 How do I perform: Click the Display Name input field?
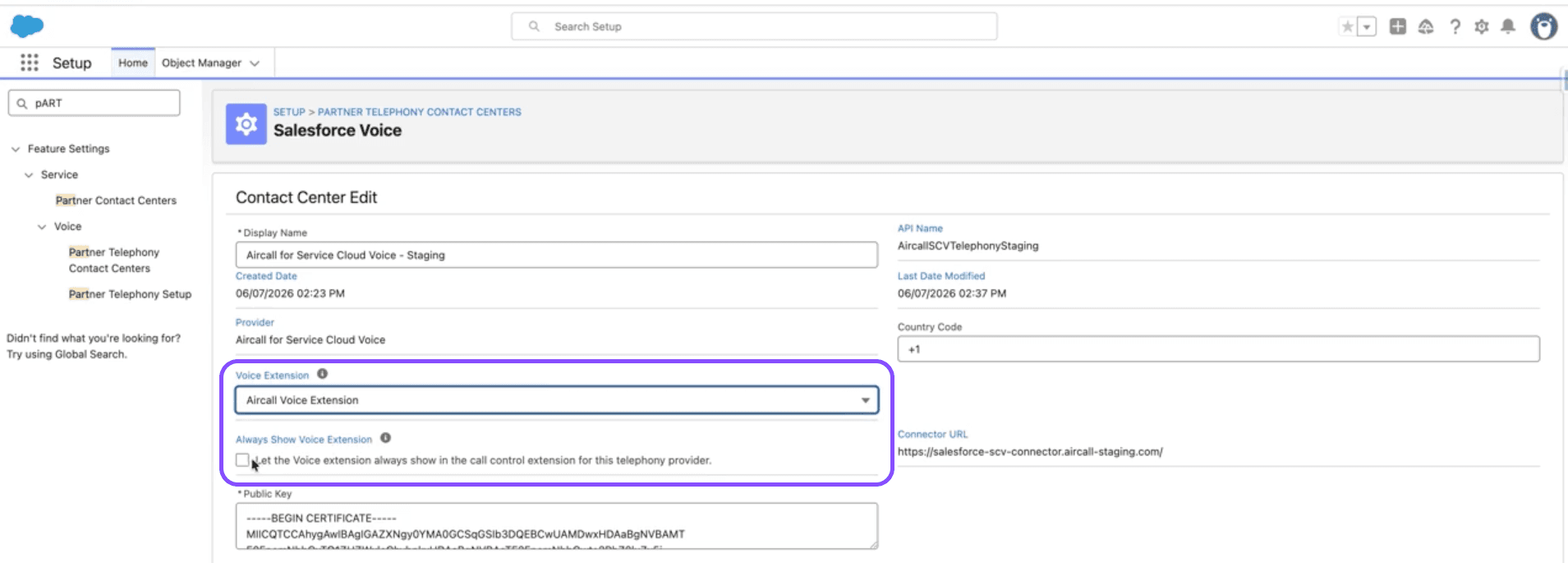(557, 255)
